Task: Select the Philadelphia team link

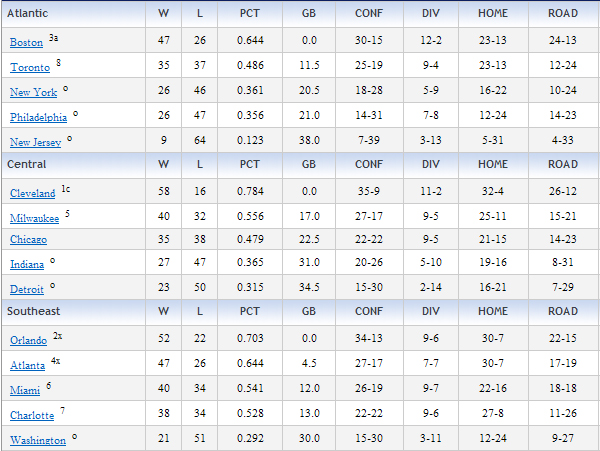Action: 39,118
